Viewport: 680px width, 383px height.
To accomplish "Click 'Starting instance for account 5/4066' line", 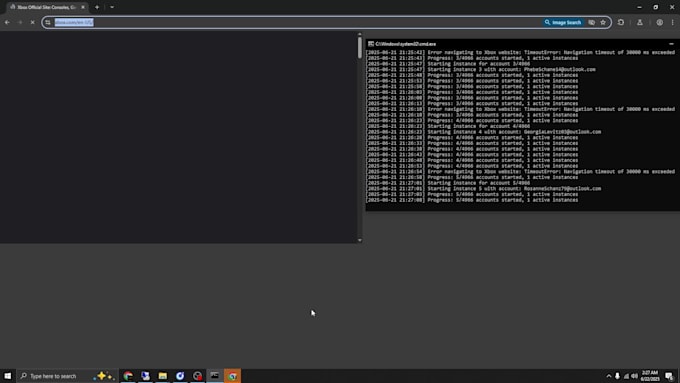I will [448, 183].
